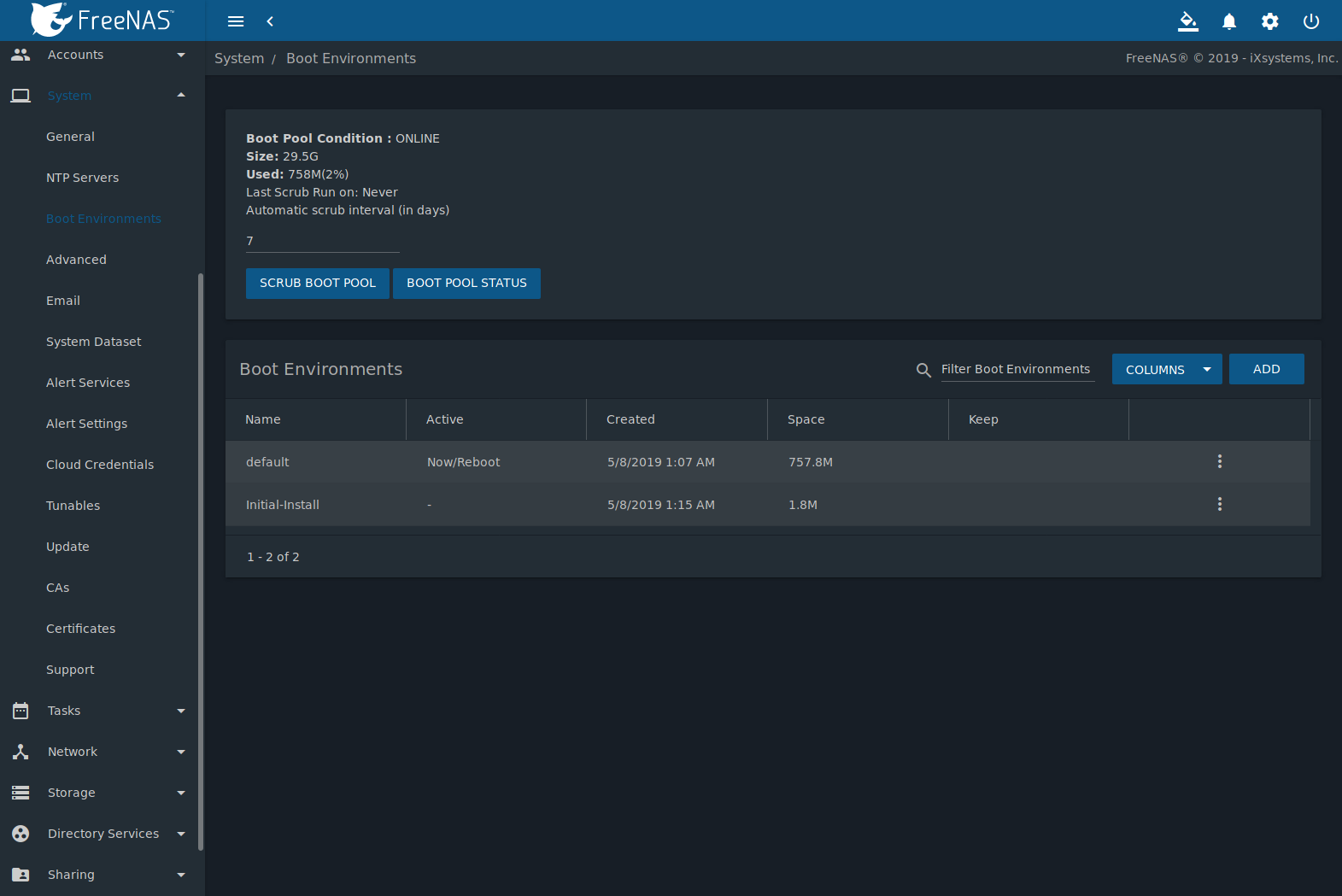Click 5/8/2019 1:07 AM created cell
This screenshot has height=896, width=1342.
click(x=661, y=462)
